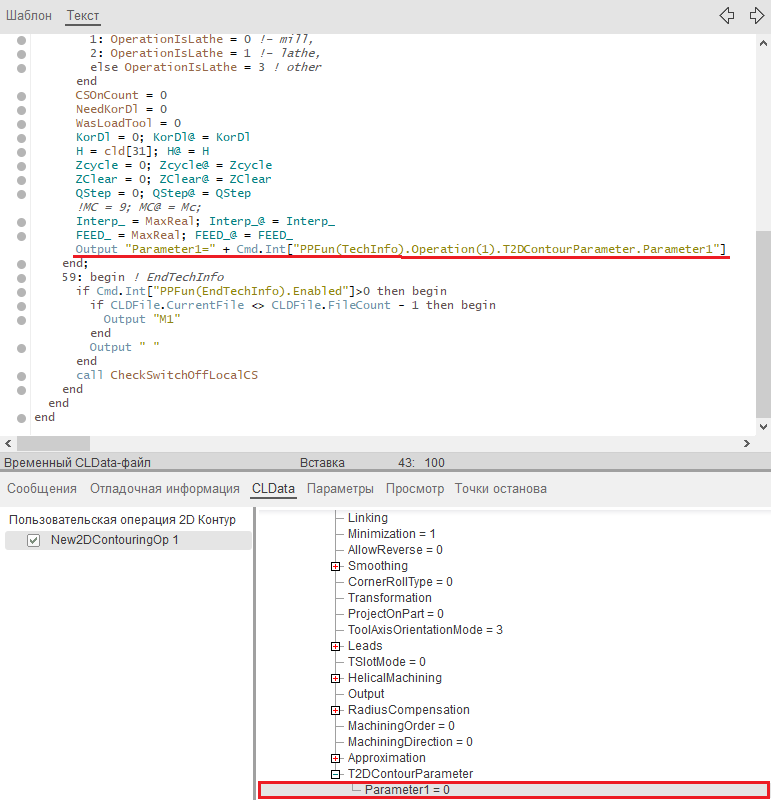Open the Отладочная информация tab
Viewport: 771px width, 801px height.
164,489
